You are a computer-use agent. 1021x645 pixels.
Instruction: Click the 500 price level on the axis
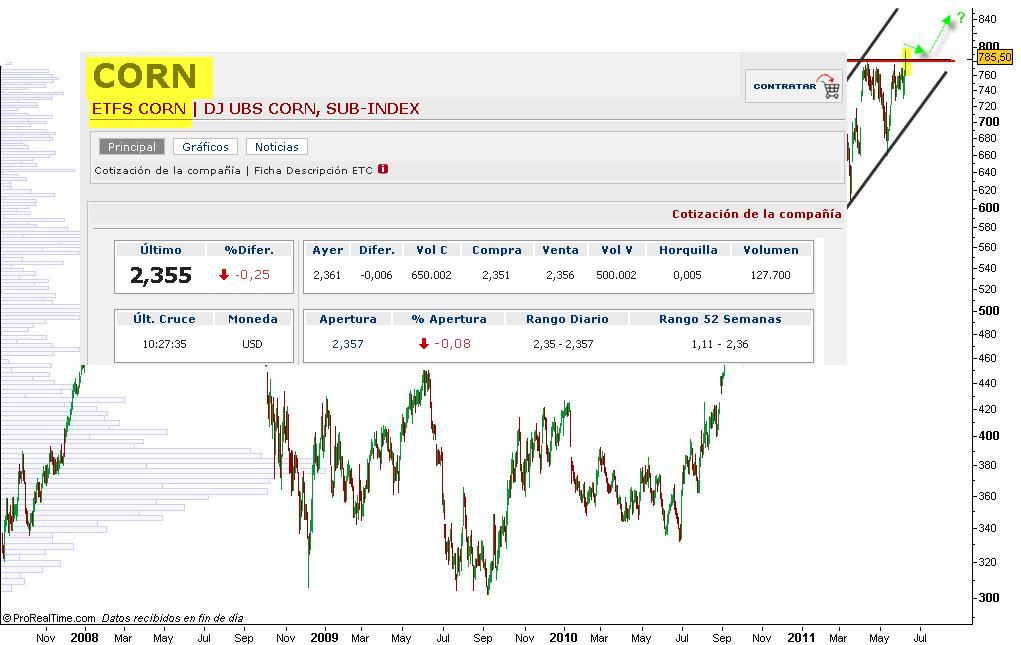(x=988, y=311)
